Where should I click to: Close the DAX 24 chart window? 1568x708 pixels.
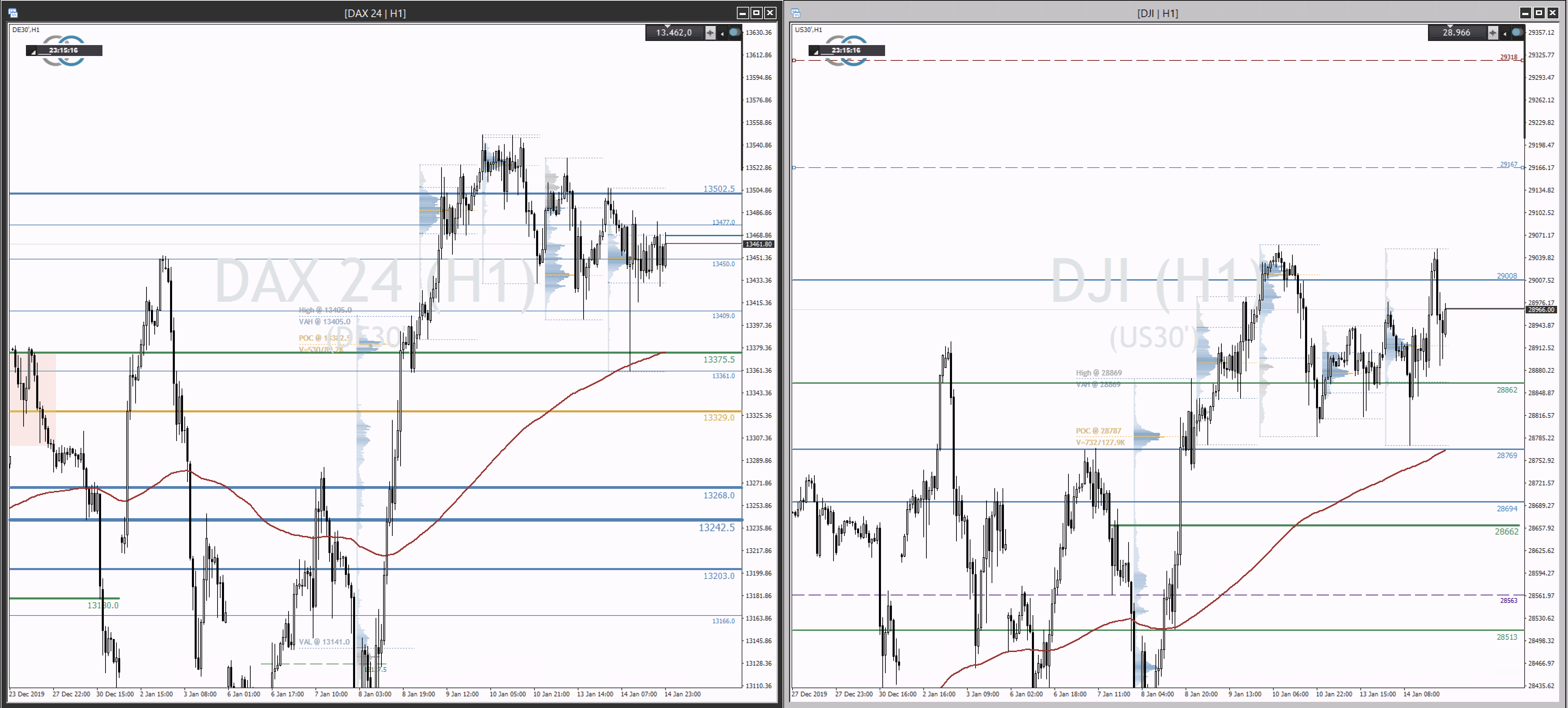[770, 13]
